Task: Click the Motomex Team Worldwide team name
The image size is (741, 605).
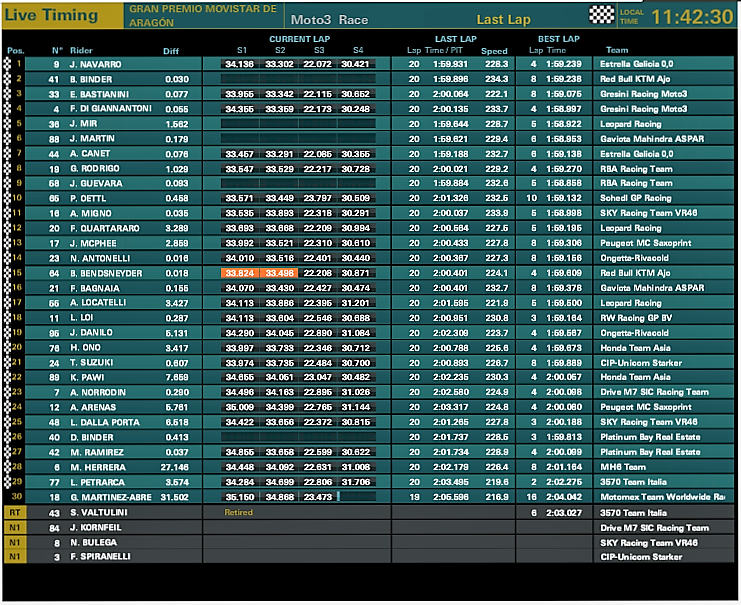Action: (663, 497)
